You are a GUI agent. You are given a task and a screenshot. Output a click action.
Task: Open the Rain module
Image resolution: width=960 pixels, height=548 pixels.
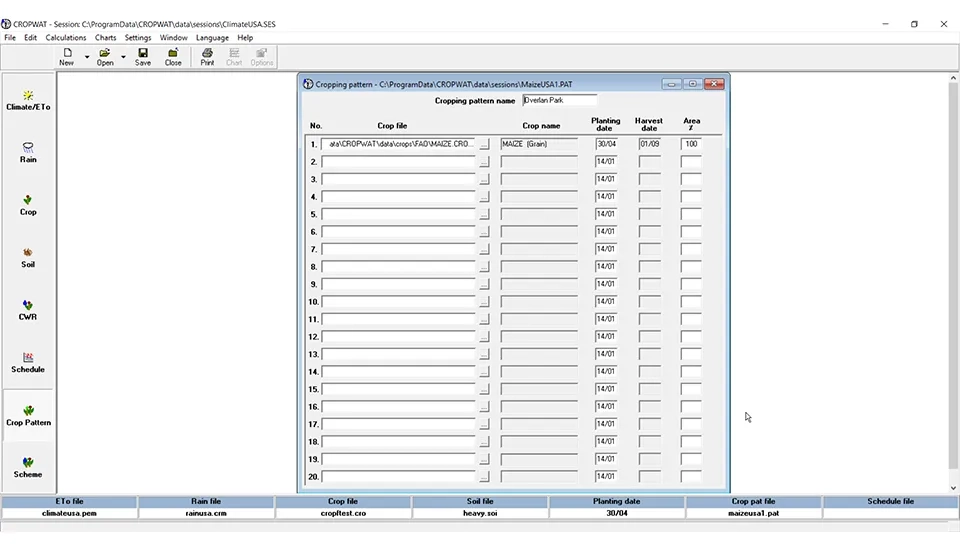click(28, 152)
